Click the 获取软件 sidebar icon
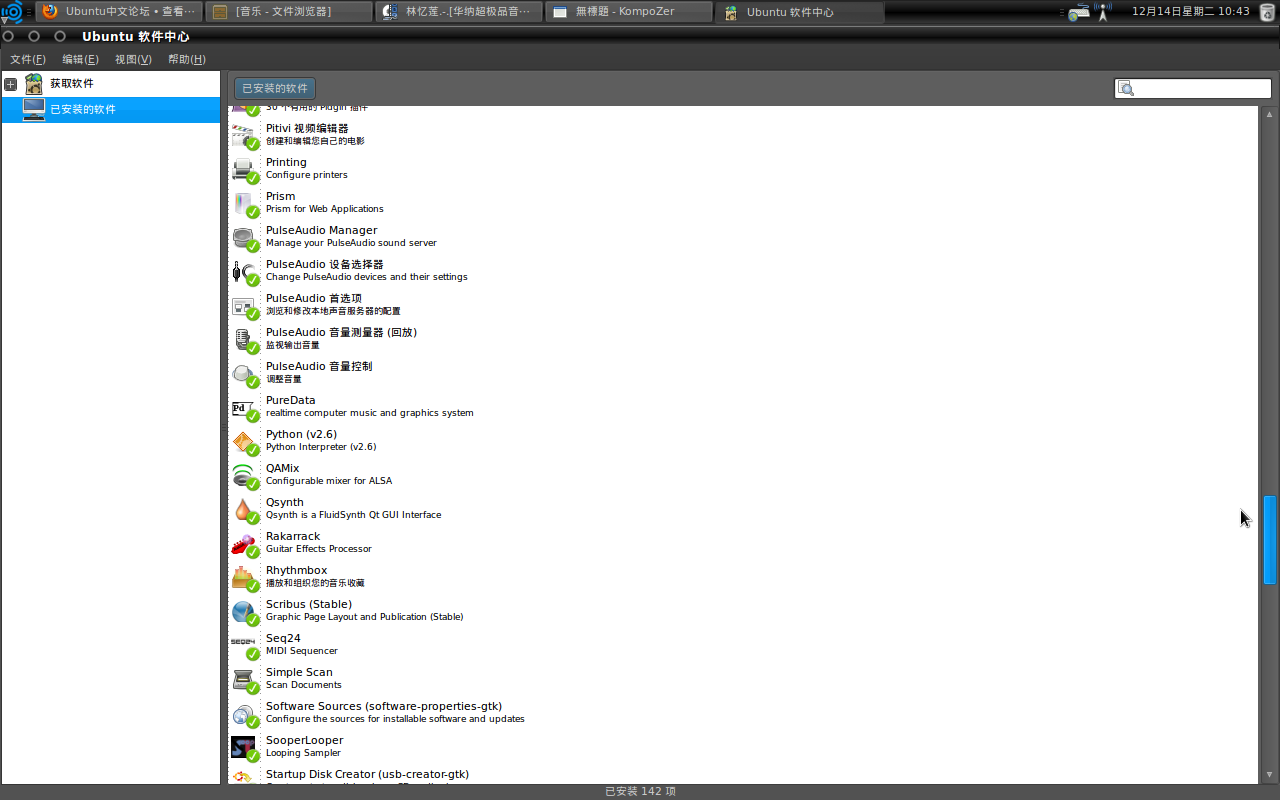1280x800 pixels. (34, 84)
